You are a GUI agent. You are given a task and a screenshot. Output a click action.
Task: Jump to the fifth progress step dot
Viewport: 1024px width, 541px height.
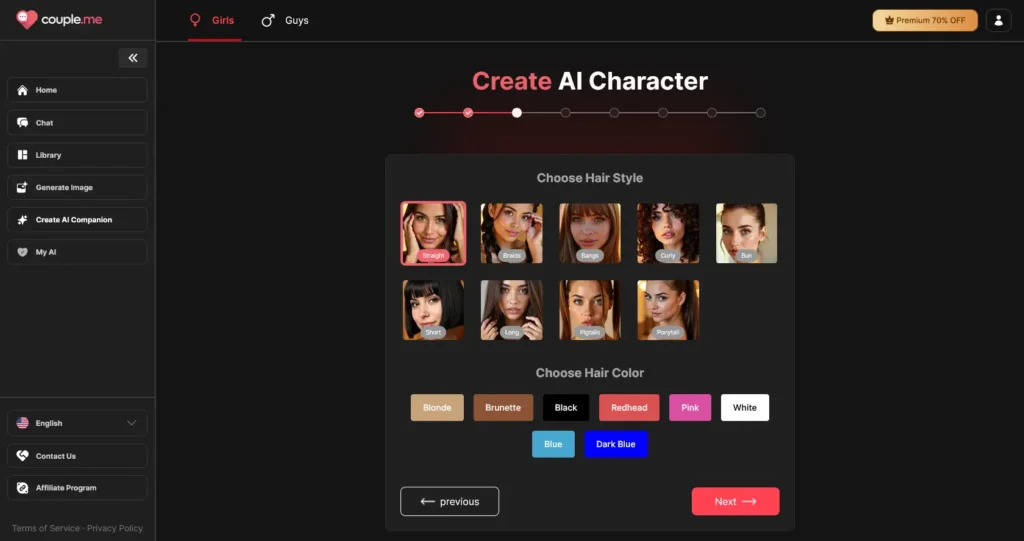[615, 113]
